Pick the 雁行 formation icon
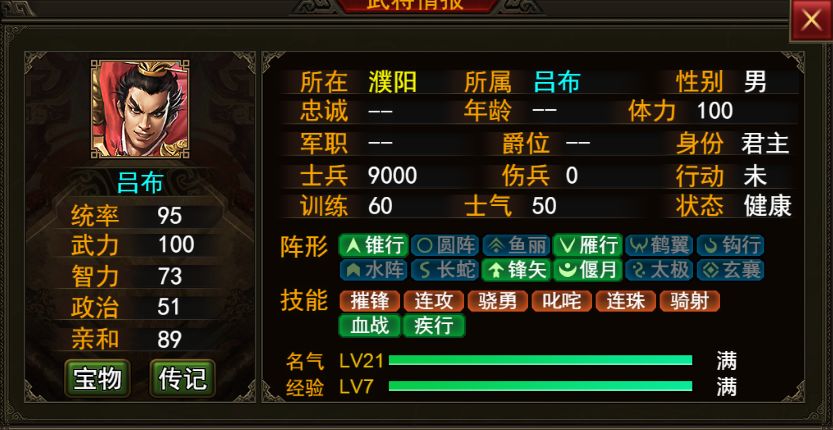 click(x=588, y=246)
